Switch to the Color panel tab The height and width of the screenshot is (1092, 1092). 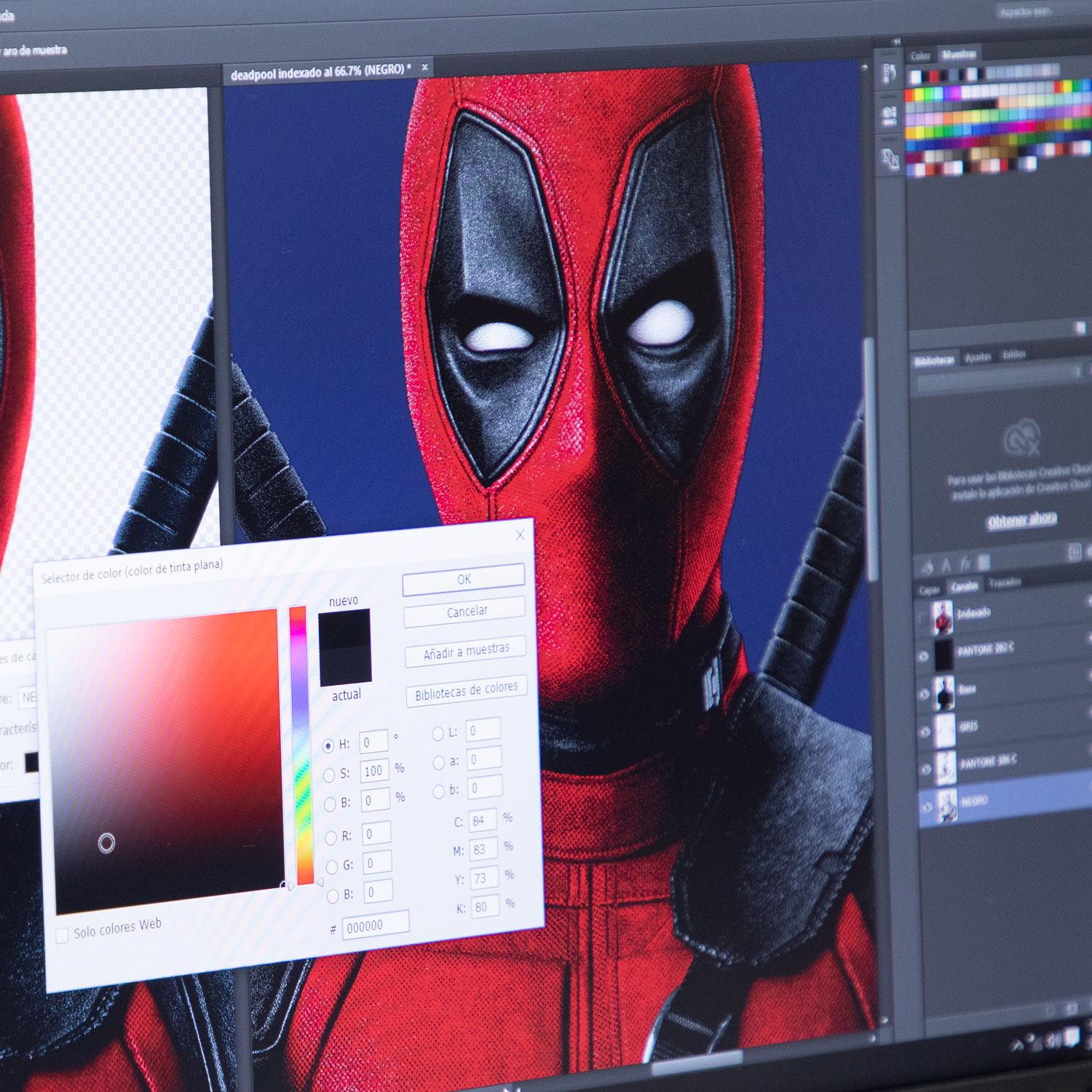click(x=920, y=56)
